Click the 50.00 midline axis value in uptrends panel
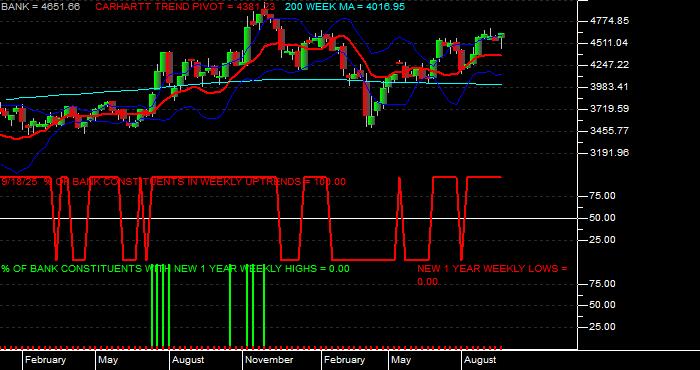 coord(603,218)
